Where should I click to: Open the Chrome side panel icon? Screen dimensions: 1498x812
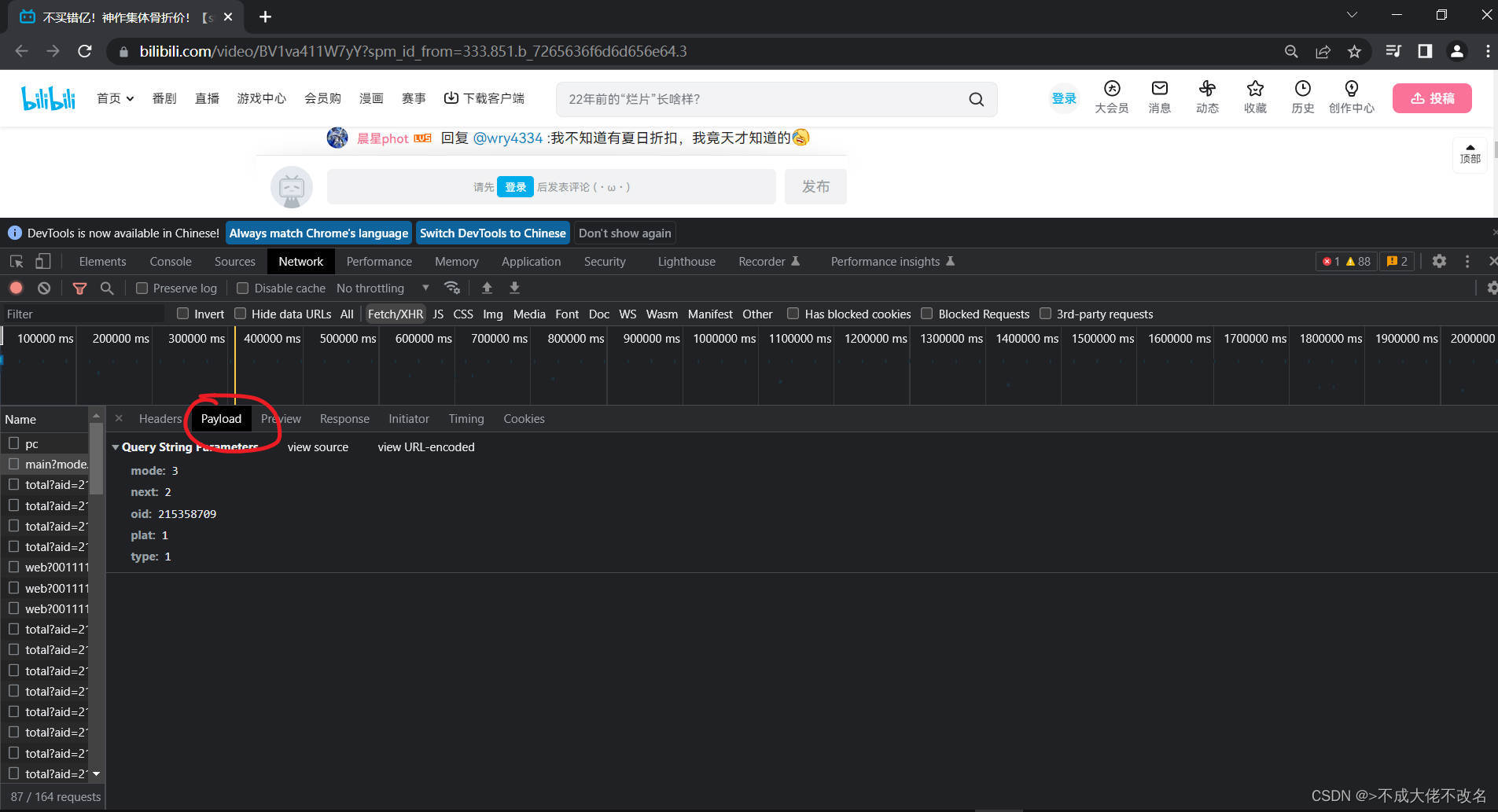tap(1425, 51)
